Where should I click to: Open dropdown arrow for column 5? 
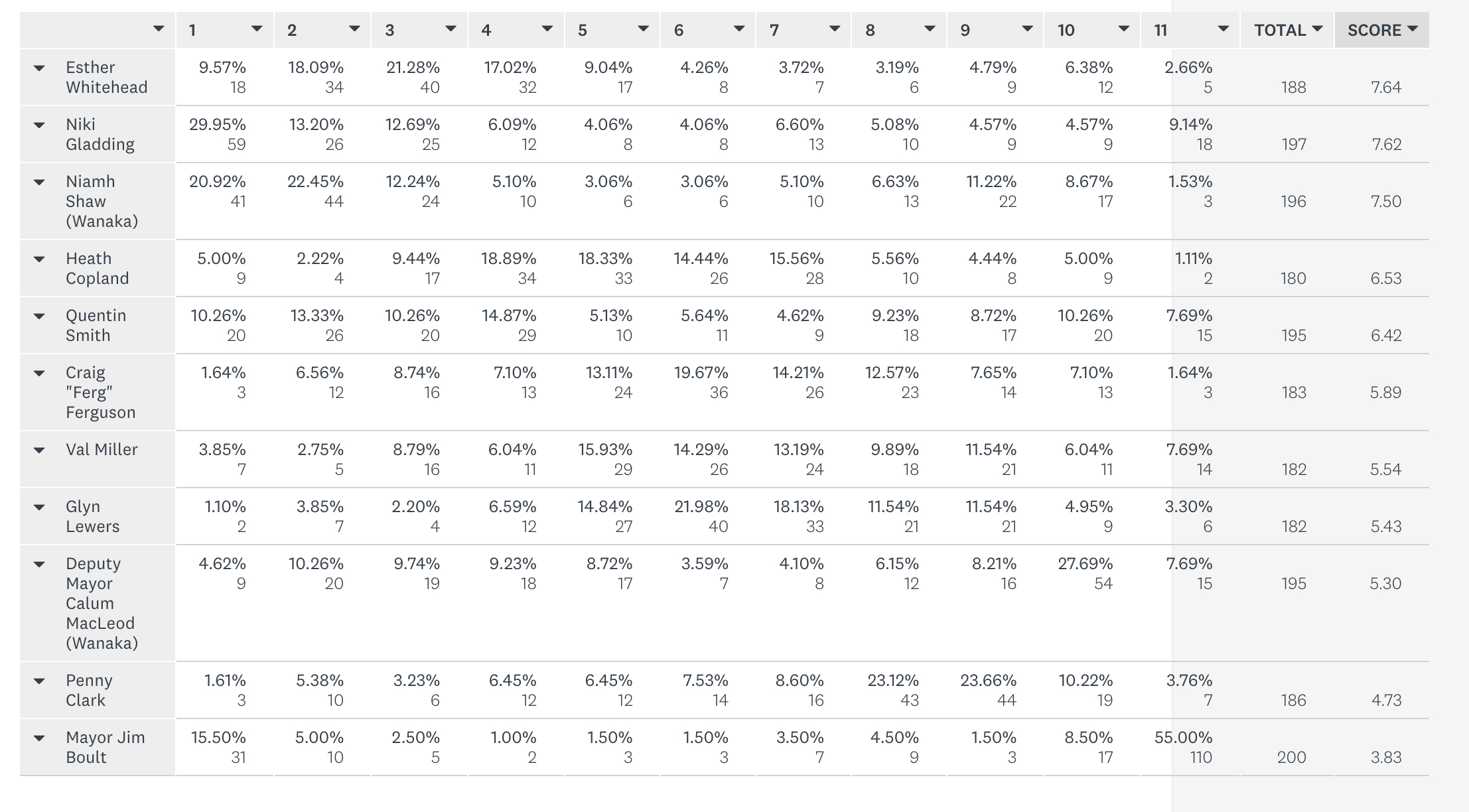tap(643, 29)
